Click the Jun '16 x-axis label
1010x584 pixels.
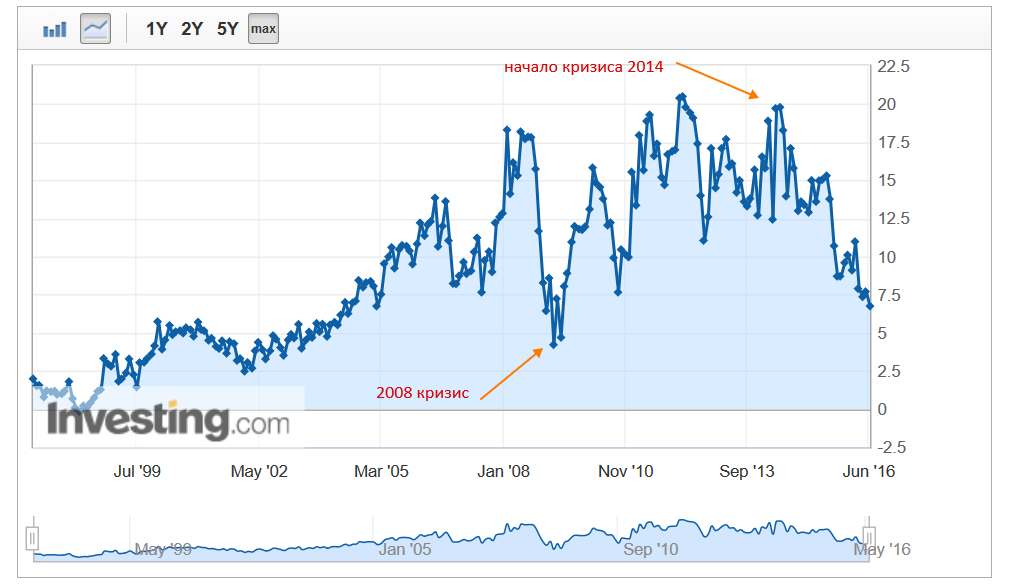(x=869, y=471)
